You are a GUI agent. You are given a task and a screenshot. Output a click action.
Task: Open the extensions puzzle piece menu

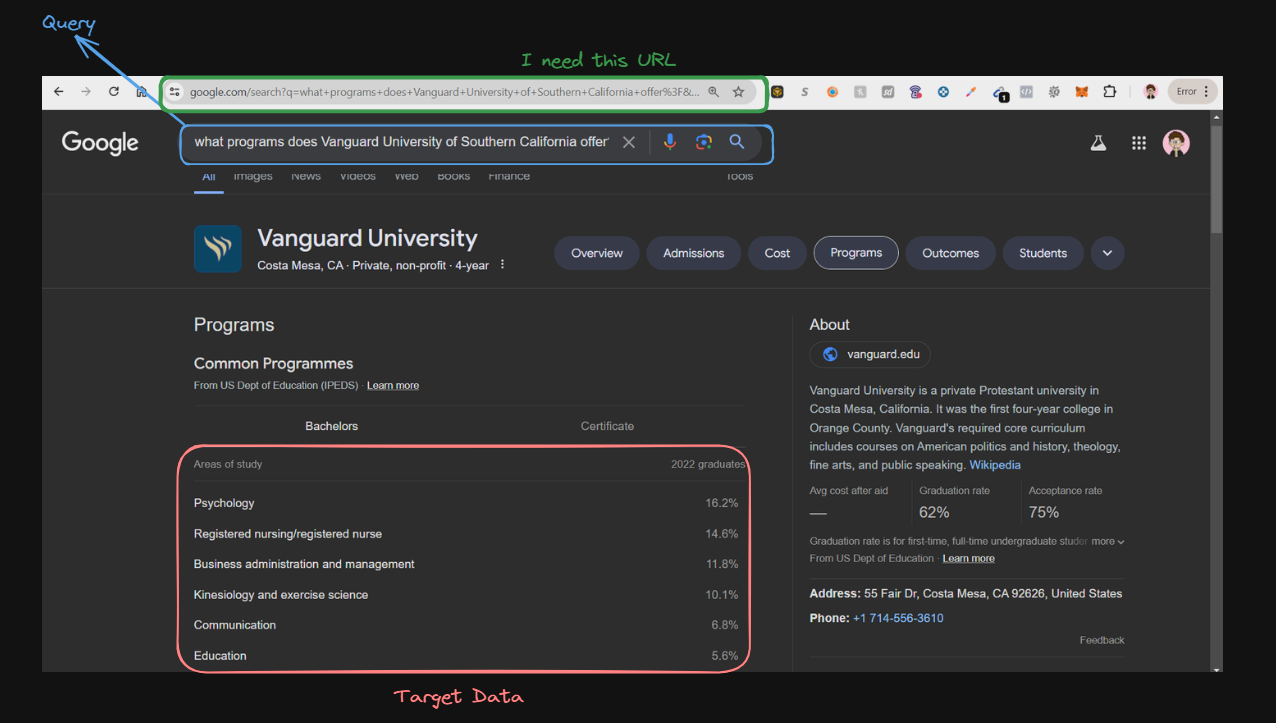click(x=1110, y=91)
